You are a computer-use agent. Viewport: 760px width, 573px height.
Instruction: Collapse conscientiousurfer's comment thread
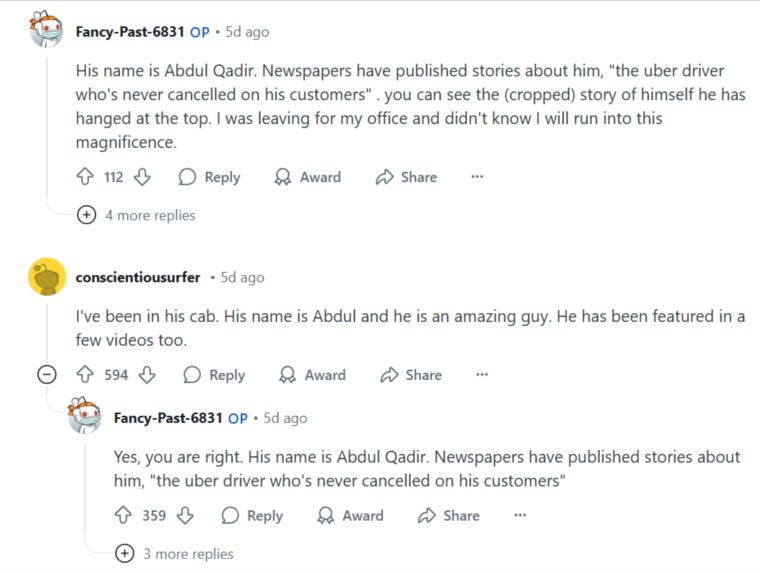pyautogui.click(x=47, y=374)
